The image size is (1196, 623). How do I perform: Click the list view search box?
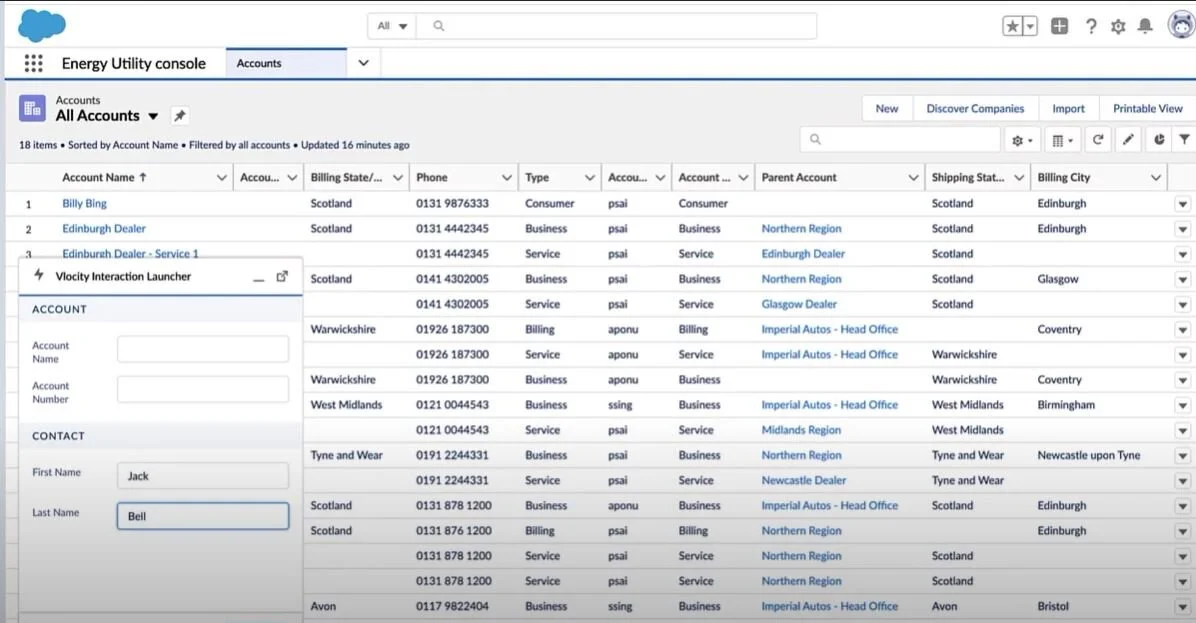(x=900, y=140)
